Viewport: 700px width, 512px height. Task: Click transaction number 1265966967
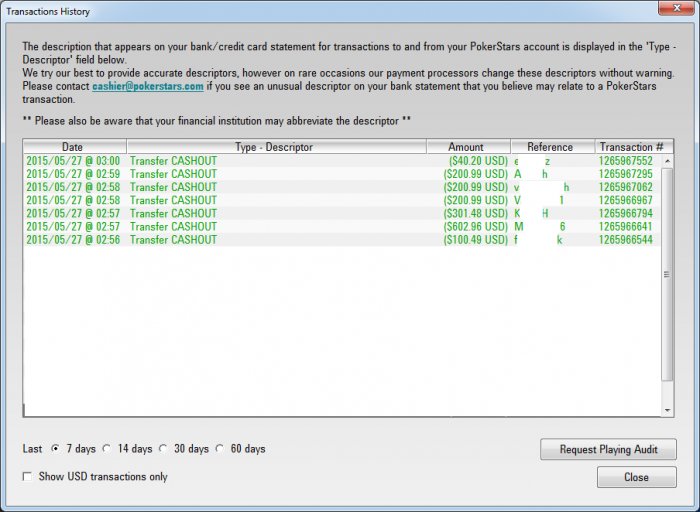[626, 200]
